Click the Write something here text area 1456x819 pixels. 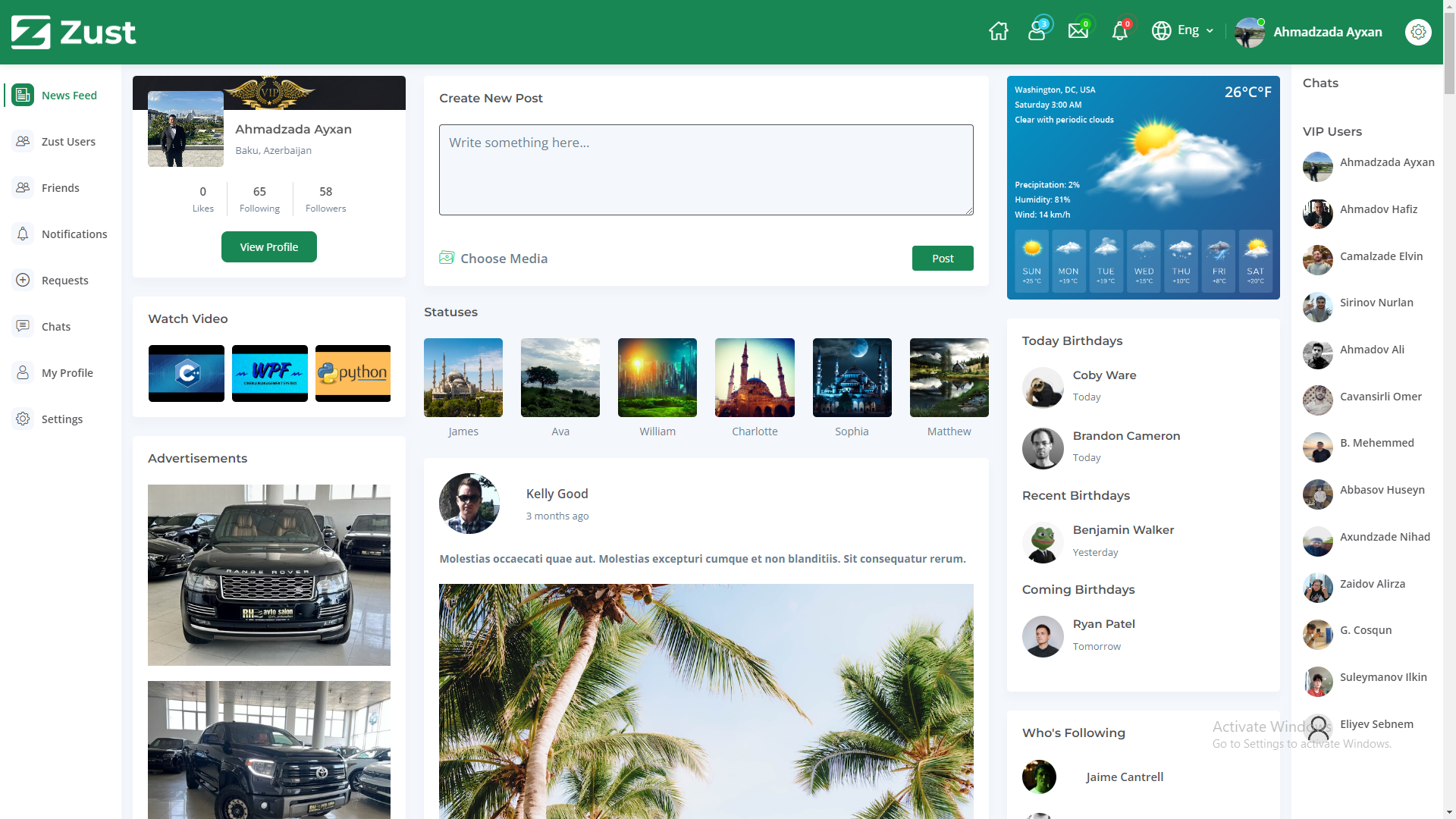tap(706, 170)
